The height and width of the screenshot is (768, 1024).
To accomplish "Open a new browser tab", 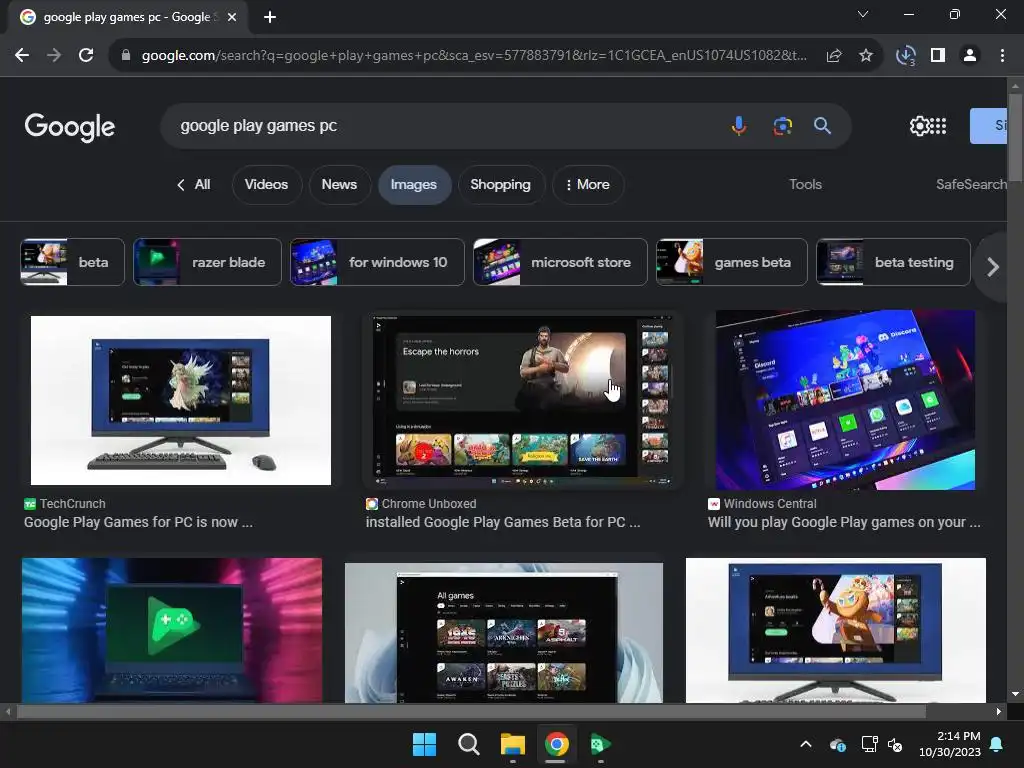I will pos(270,17).
